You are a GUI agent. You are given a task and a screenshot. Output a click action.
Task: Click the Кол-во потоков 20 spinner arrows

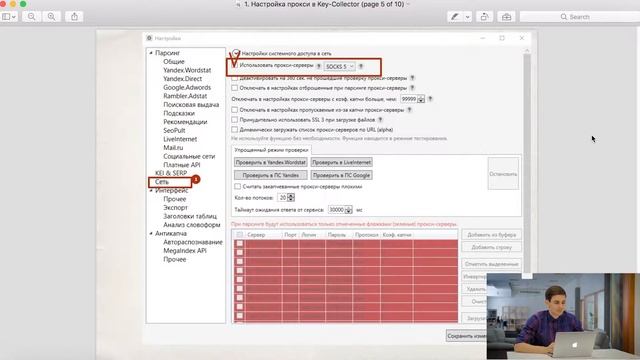pyautogui.click(x=291, y=198)
